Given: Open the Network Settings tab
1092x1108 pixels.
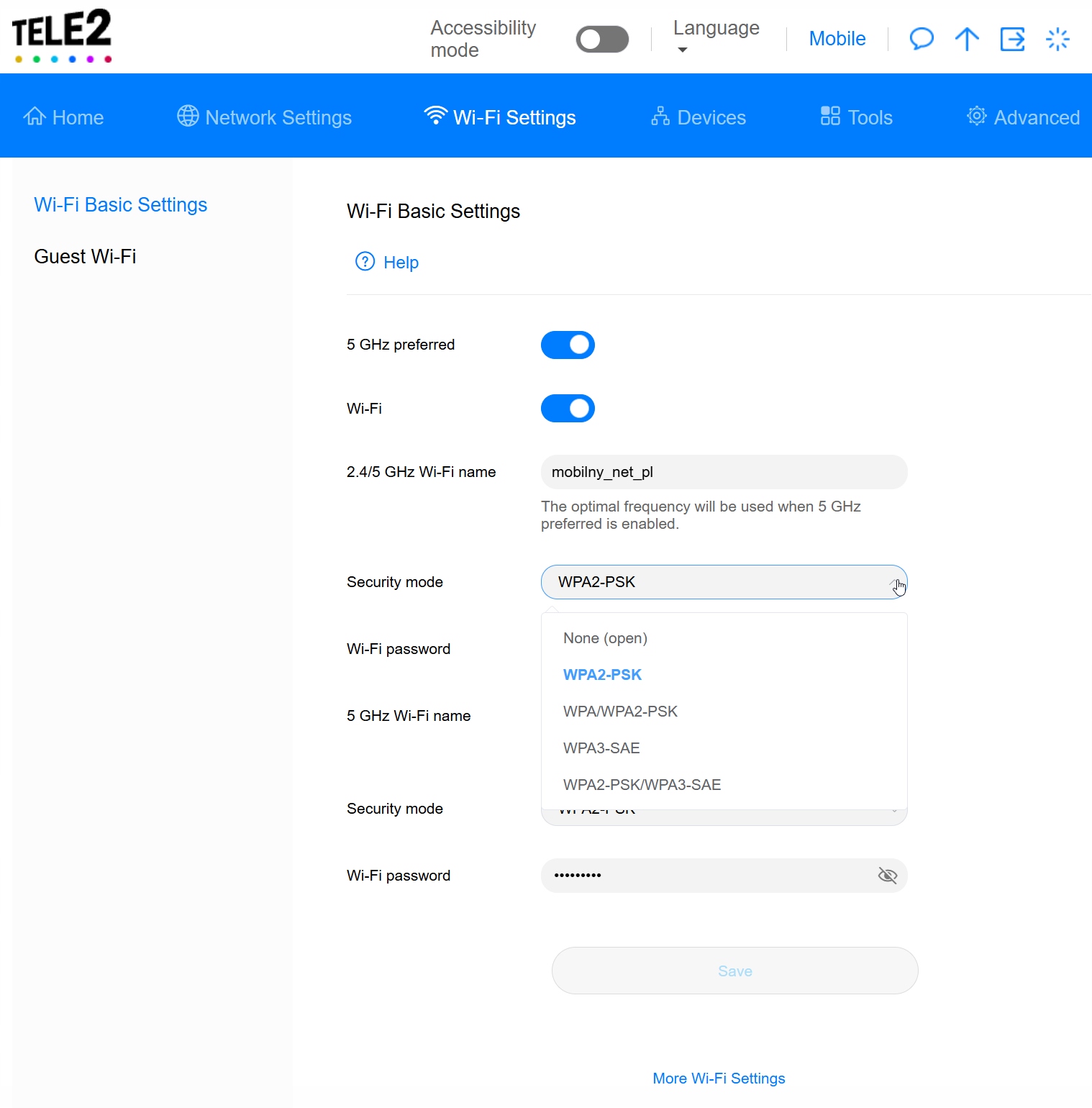Looking at the screenshot, I should coord(264,117).
